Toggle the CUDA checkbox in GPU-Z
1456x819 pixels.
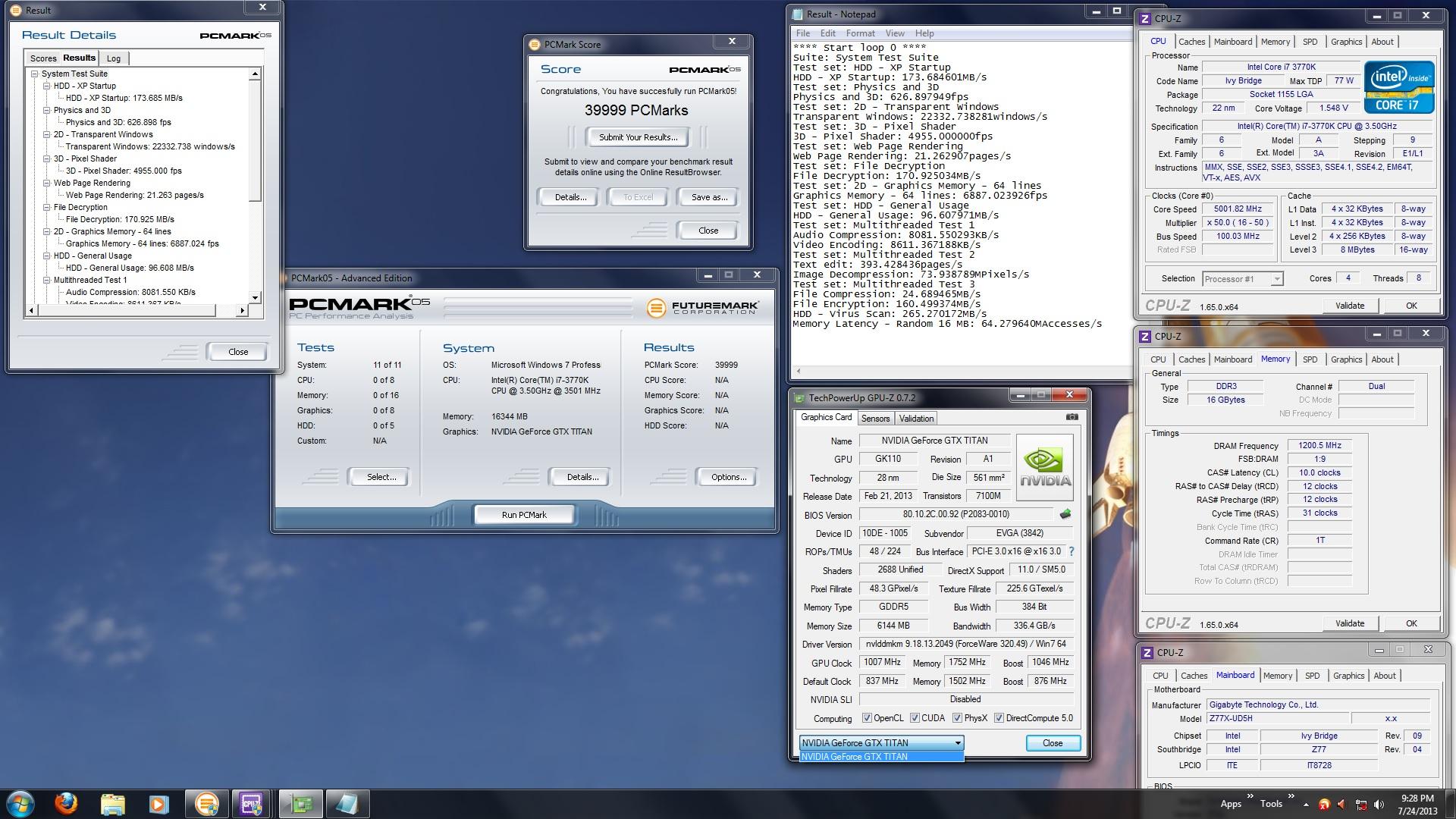[x=915, y=718]
